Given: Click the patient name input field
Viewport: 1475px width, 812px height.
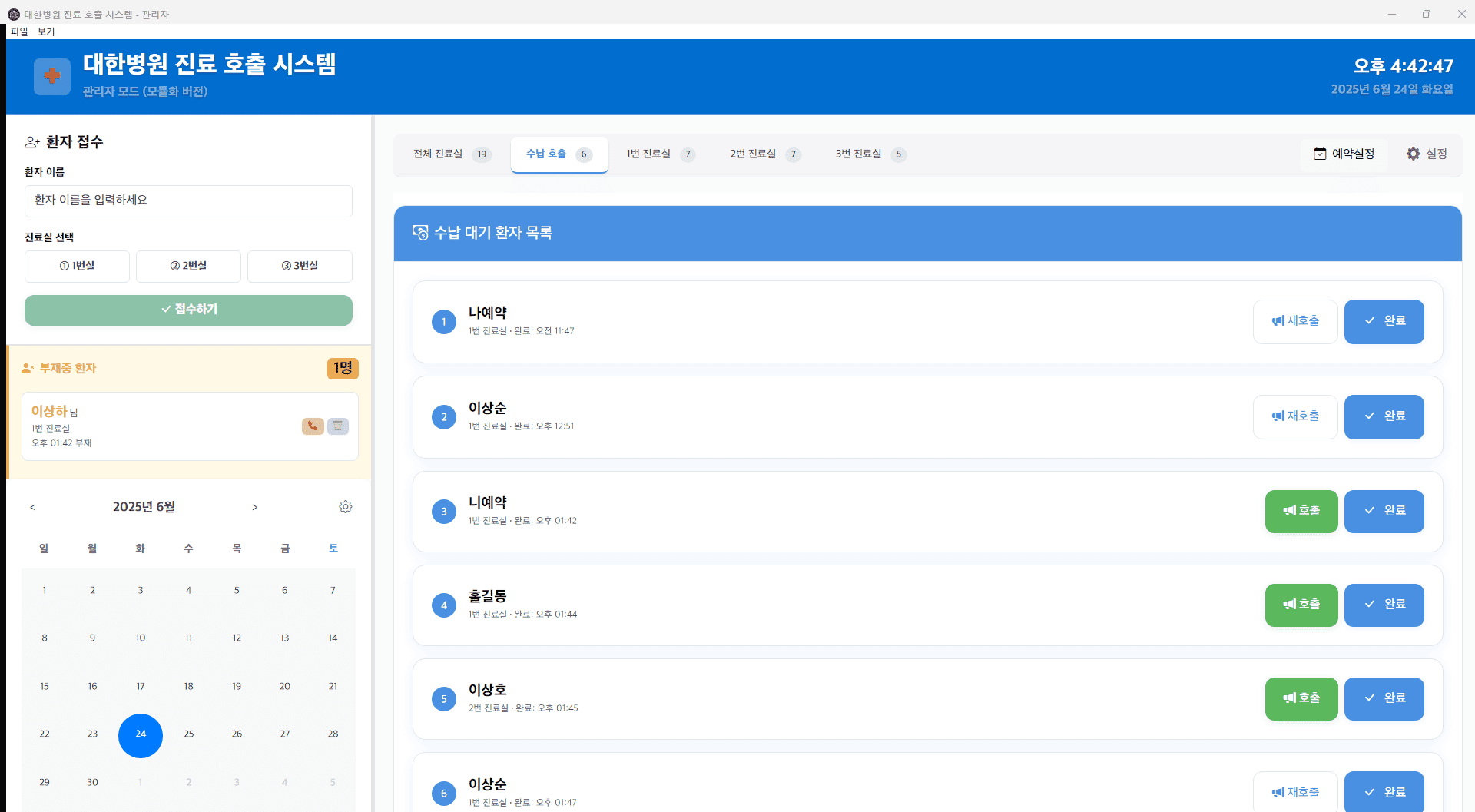Looking at the screenshot, I should pyautogui.click(x=188, y=201).
